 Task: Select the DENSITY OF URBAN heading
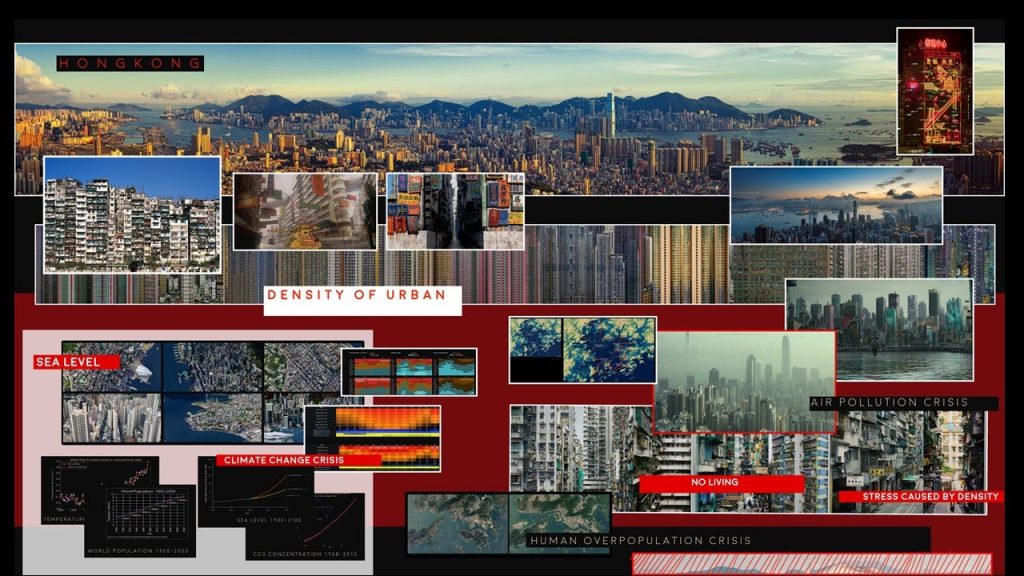pos(362,296)
